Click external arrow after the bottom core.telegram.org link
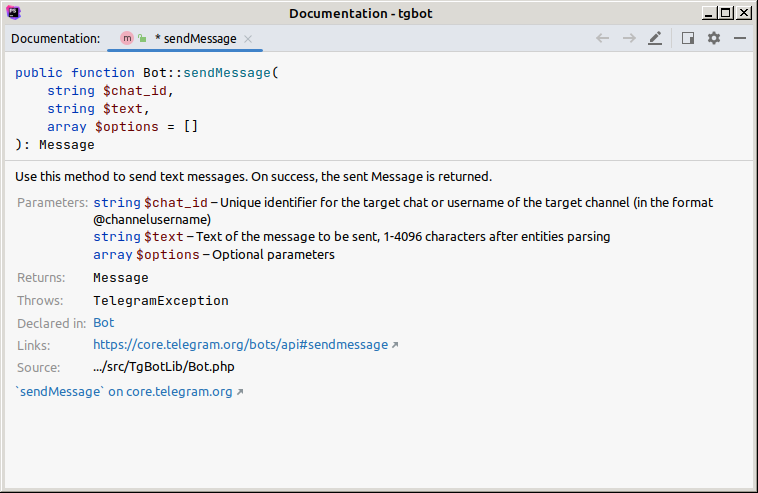758x493 pixels. point(240,392)
